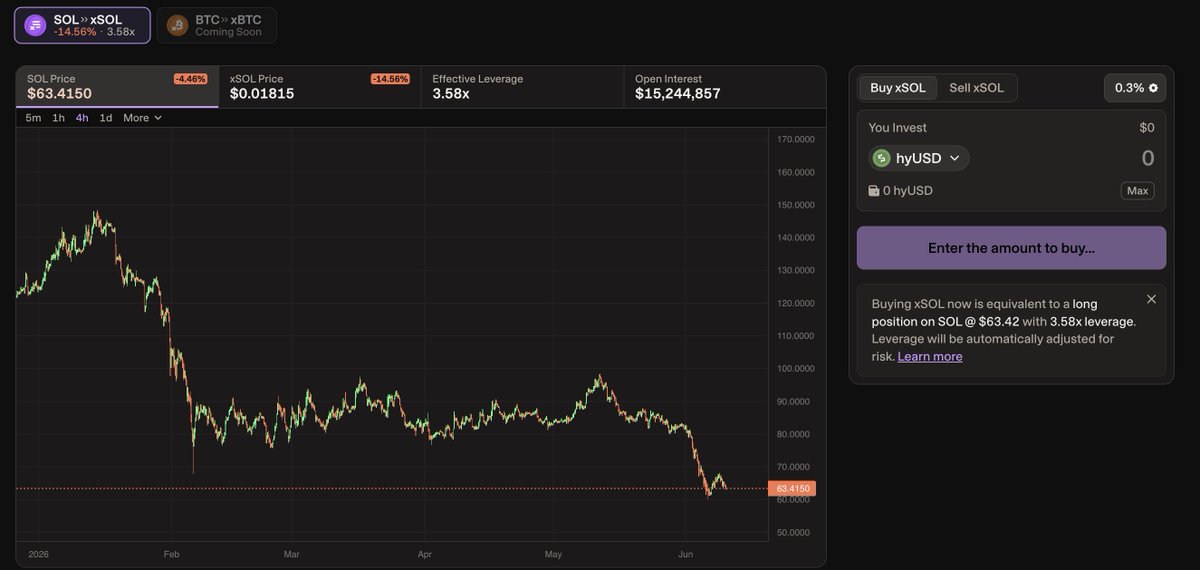Click the May label on time axis
Image resolution: width=1200 pixels, height=570 pixels.
pos(554,553)
